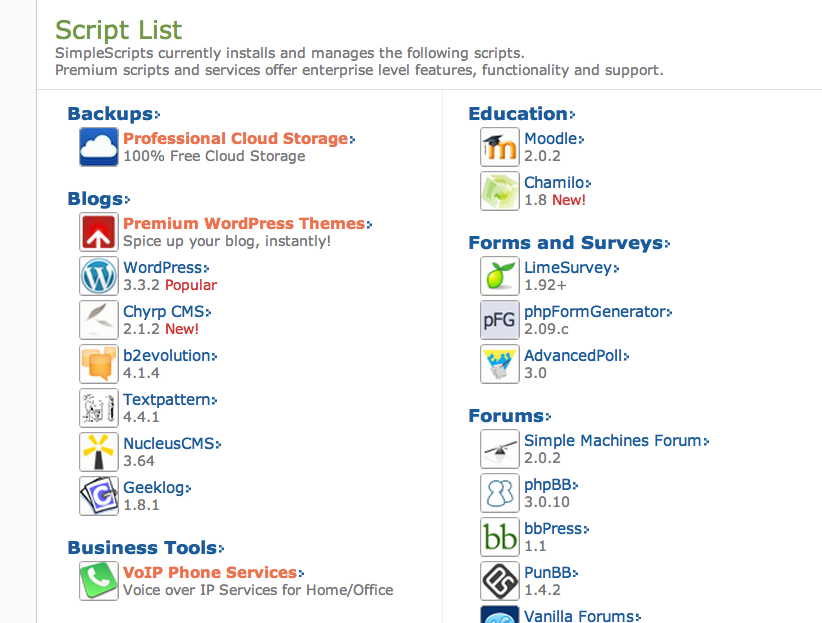The height and width of the screenshot is (623, 822).
Task: Open the Premium WordPress Themes link
Action: [x=247, y=223]
